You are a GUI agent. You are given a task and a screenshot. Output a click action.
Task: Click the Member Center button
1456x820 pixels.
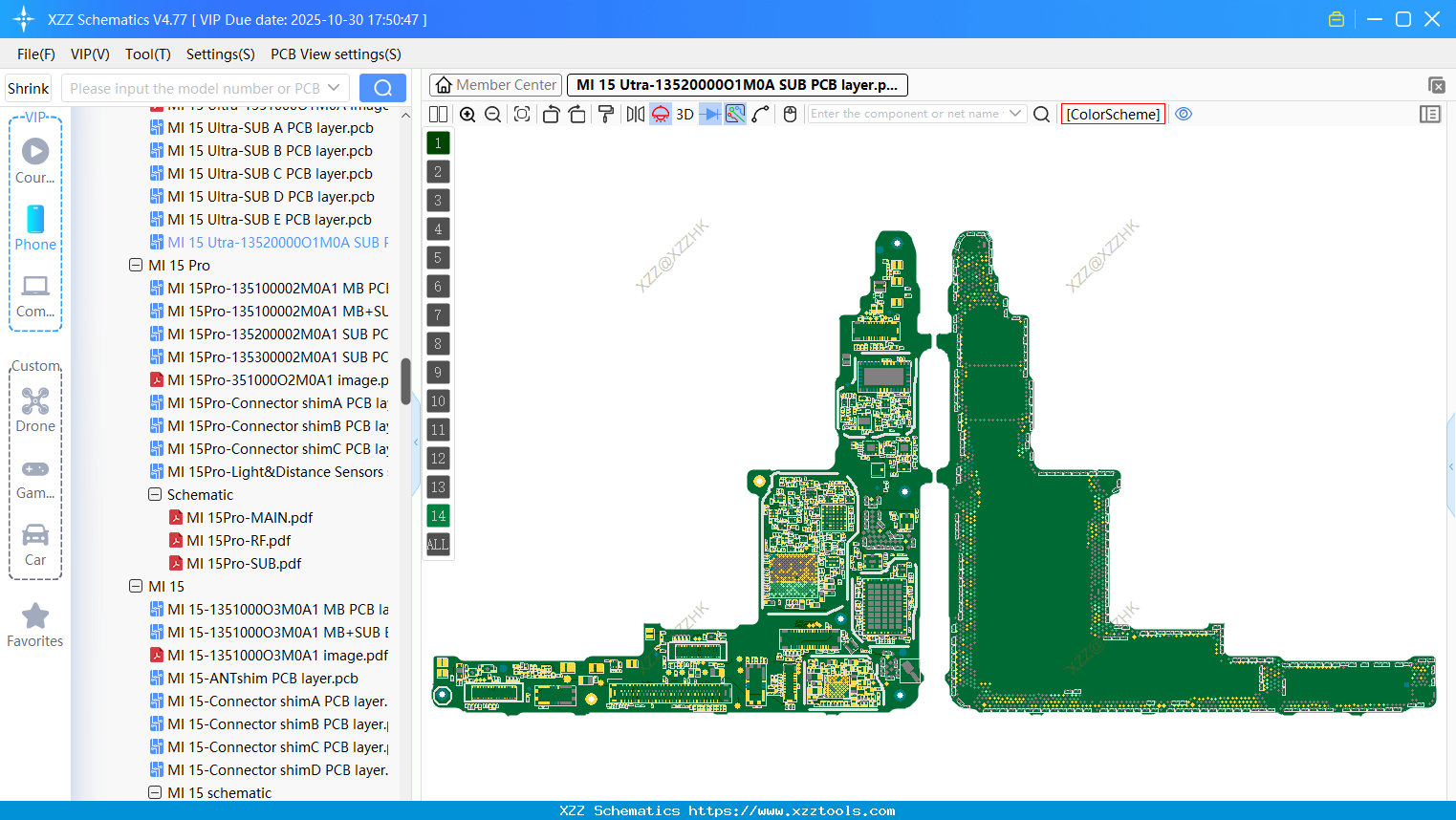tap(494, 84)
